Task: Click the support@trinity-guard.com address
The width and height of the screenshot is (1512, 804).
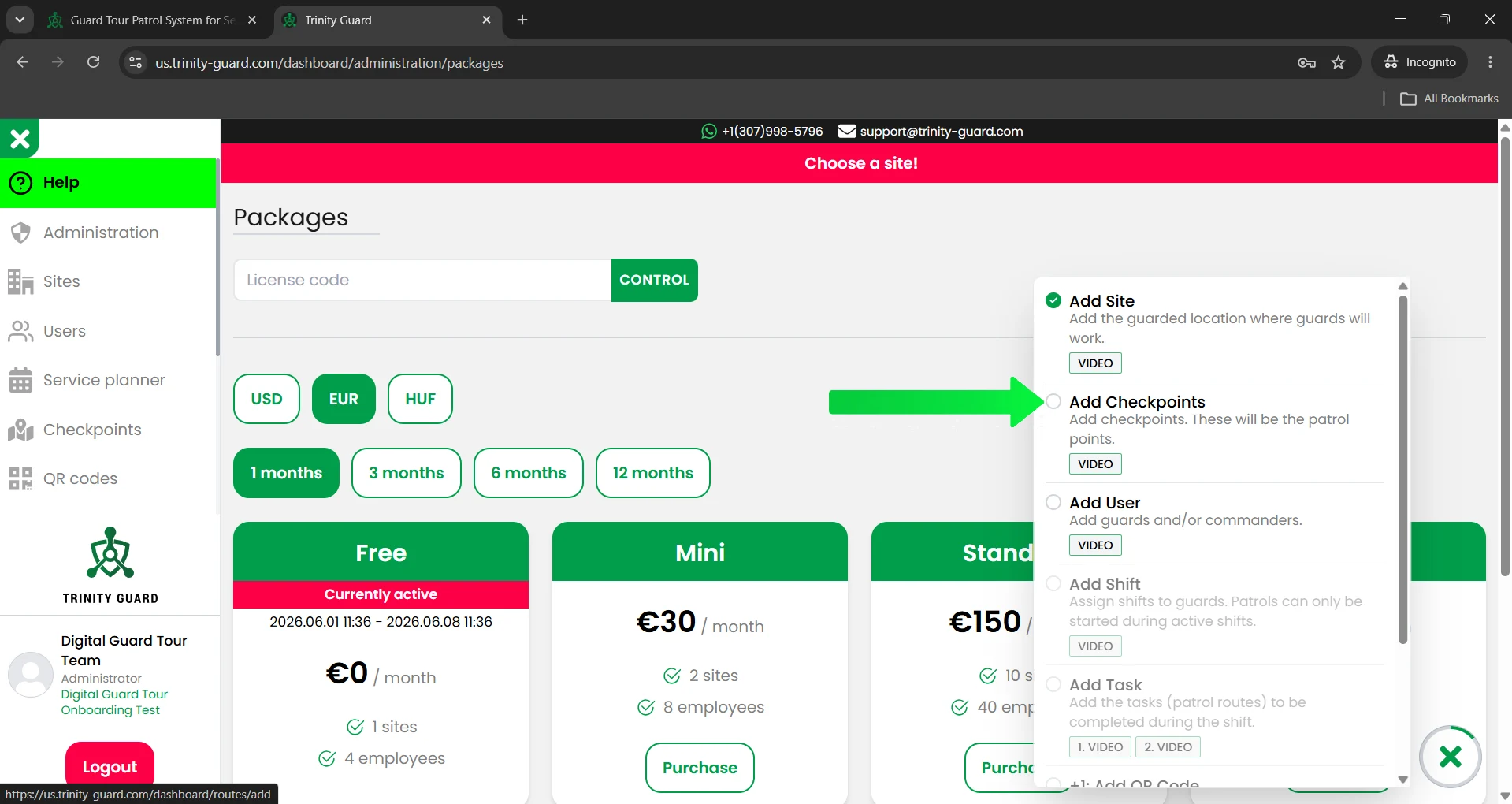Action: click(x=942, y=132)
